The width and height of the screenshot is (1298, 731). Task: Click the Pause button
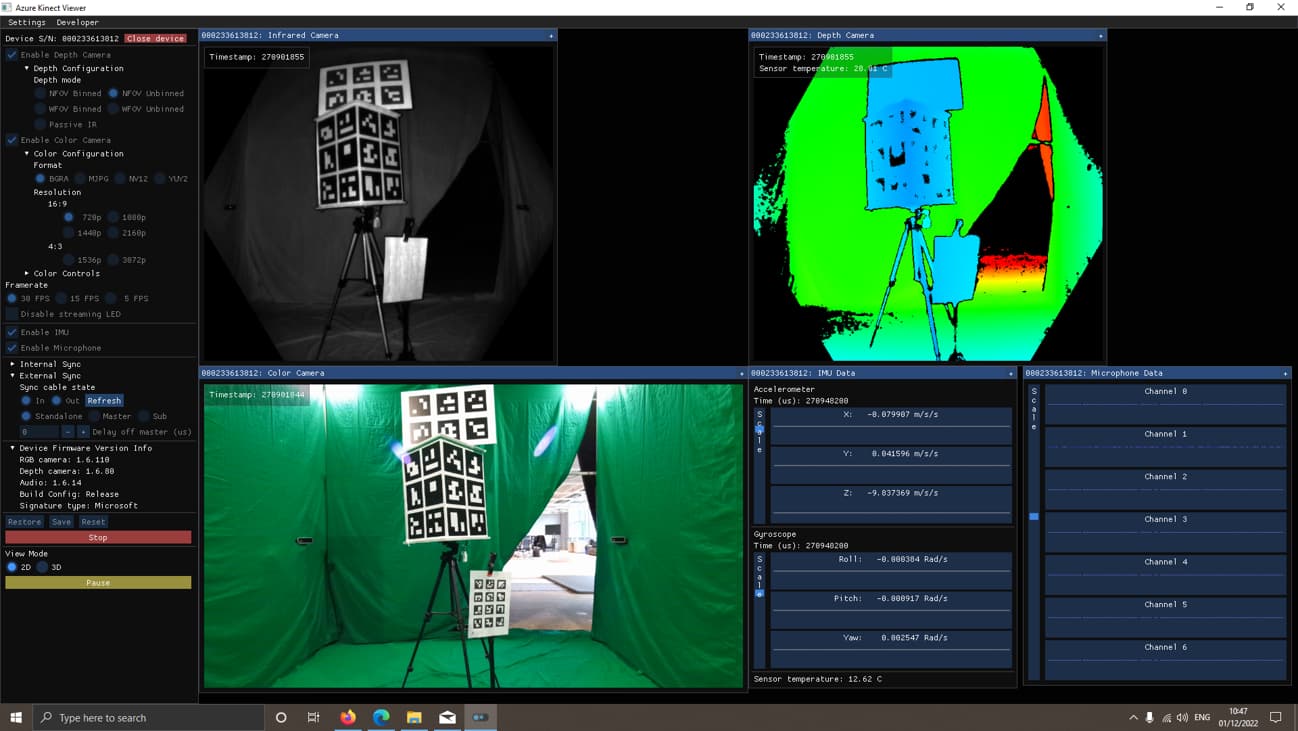coord(98,582)
